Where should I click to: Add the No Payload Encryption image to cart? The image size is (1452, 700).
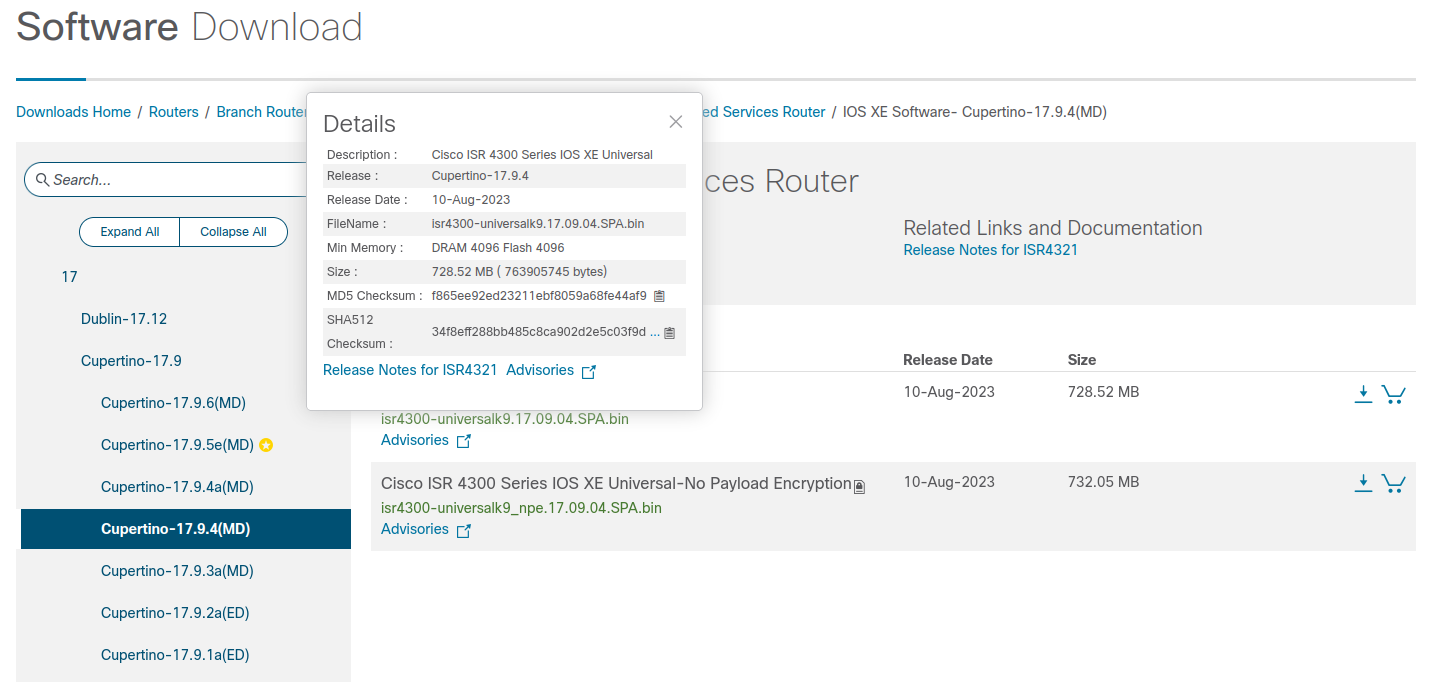coord(1394,482)
